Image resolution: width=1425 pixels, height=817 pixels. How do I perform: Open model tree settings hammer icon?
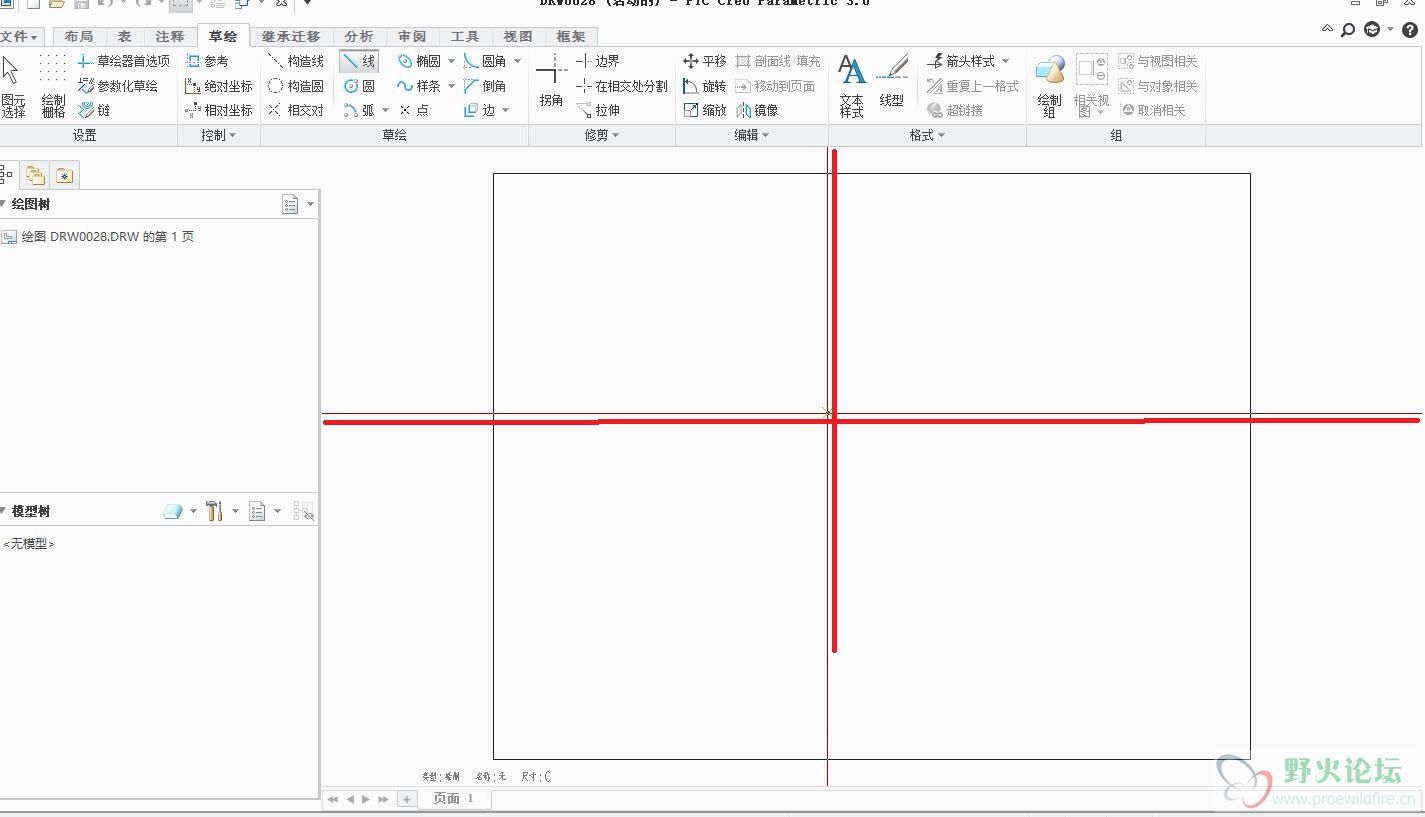pos(214,511)
